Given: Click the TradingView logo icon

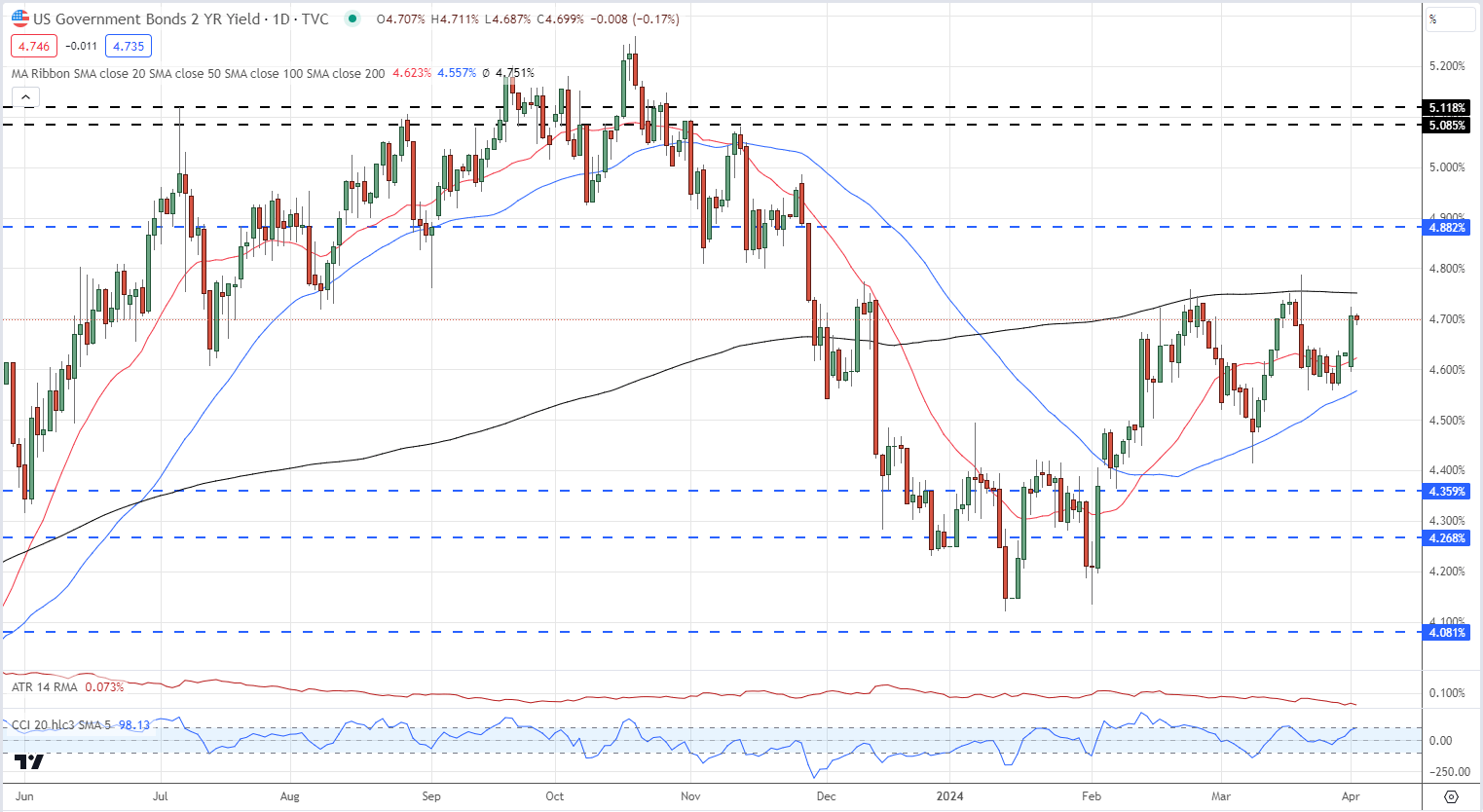Looking at the screenshot, I should tap(29, 762).
